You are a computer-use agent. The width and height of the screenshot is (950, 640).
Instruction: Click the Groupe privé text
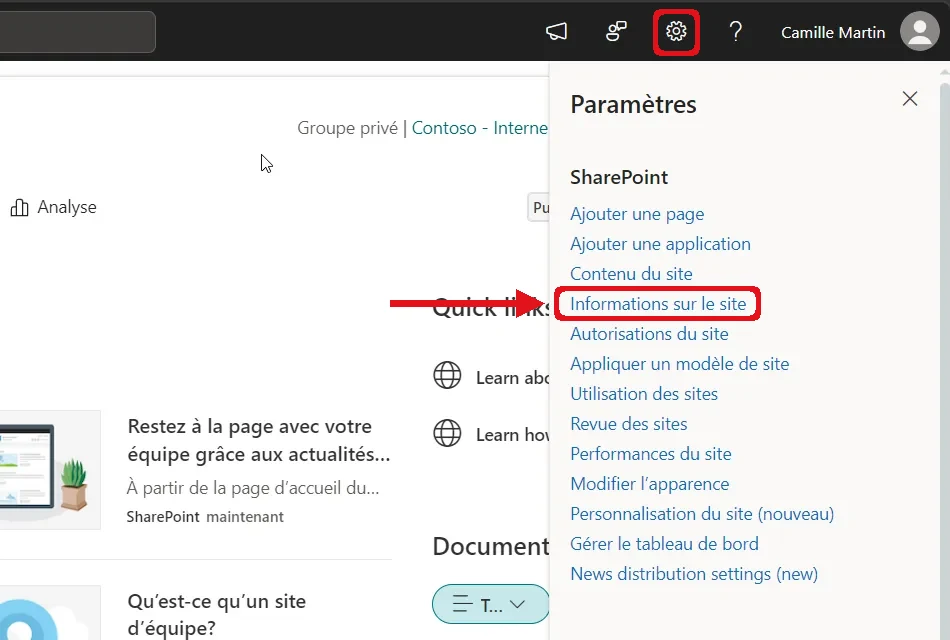coord(347,128)
